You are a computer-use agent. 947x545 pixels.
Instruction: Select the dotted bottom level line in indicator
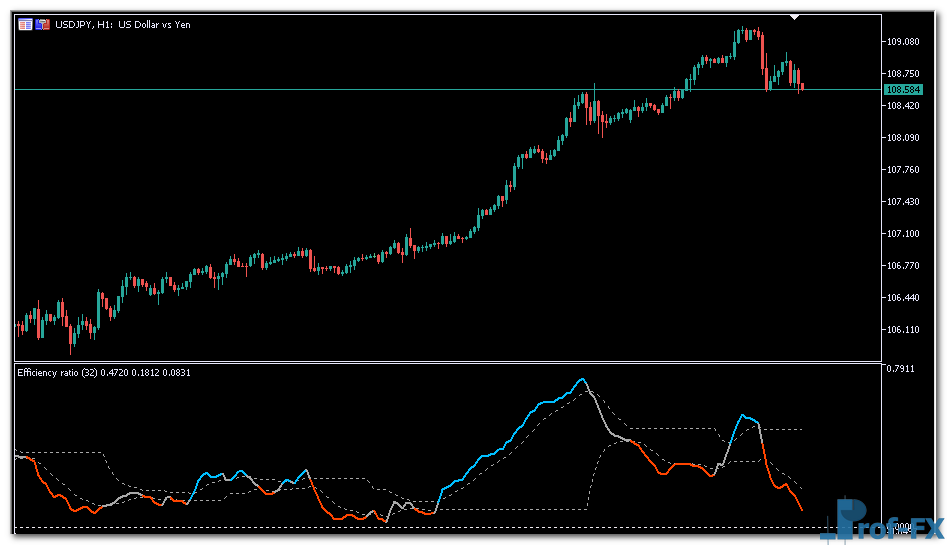[x=400, y=527]
